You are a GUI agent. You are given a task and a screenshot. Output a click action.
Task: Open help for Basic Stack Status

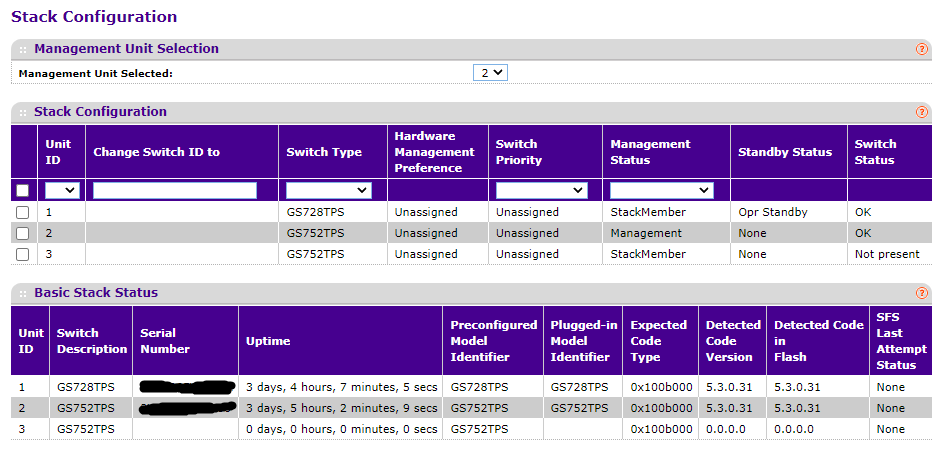[921, 293]
